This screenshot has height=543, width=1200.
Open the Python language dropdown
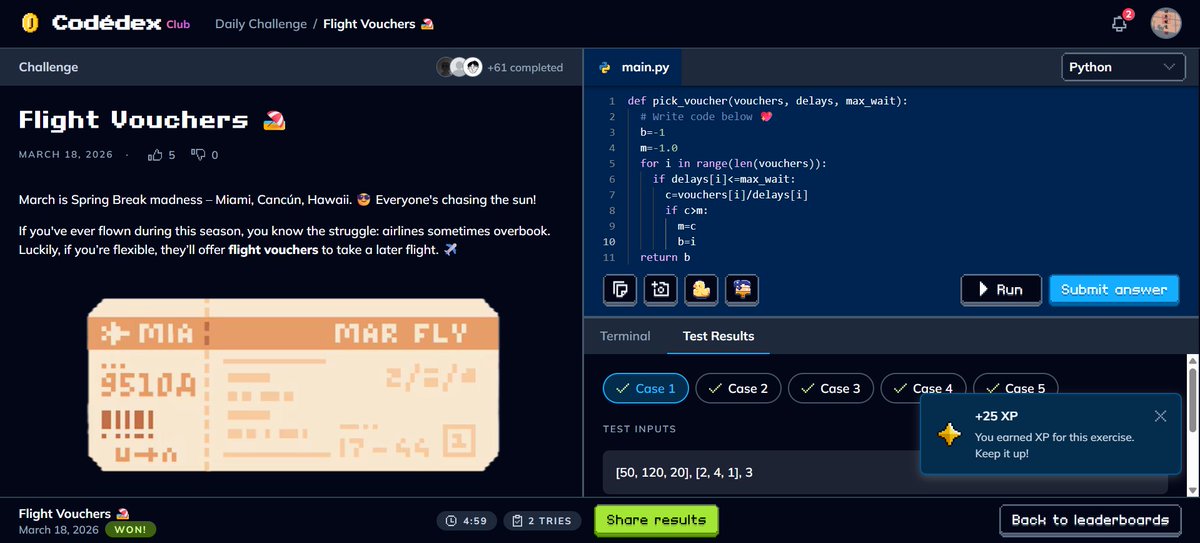[1122, 67]
